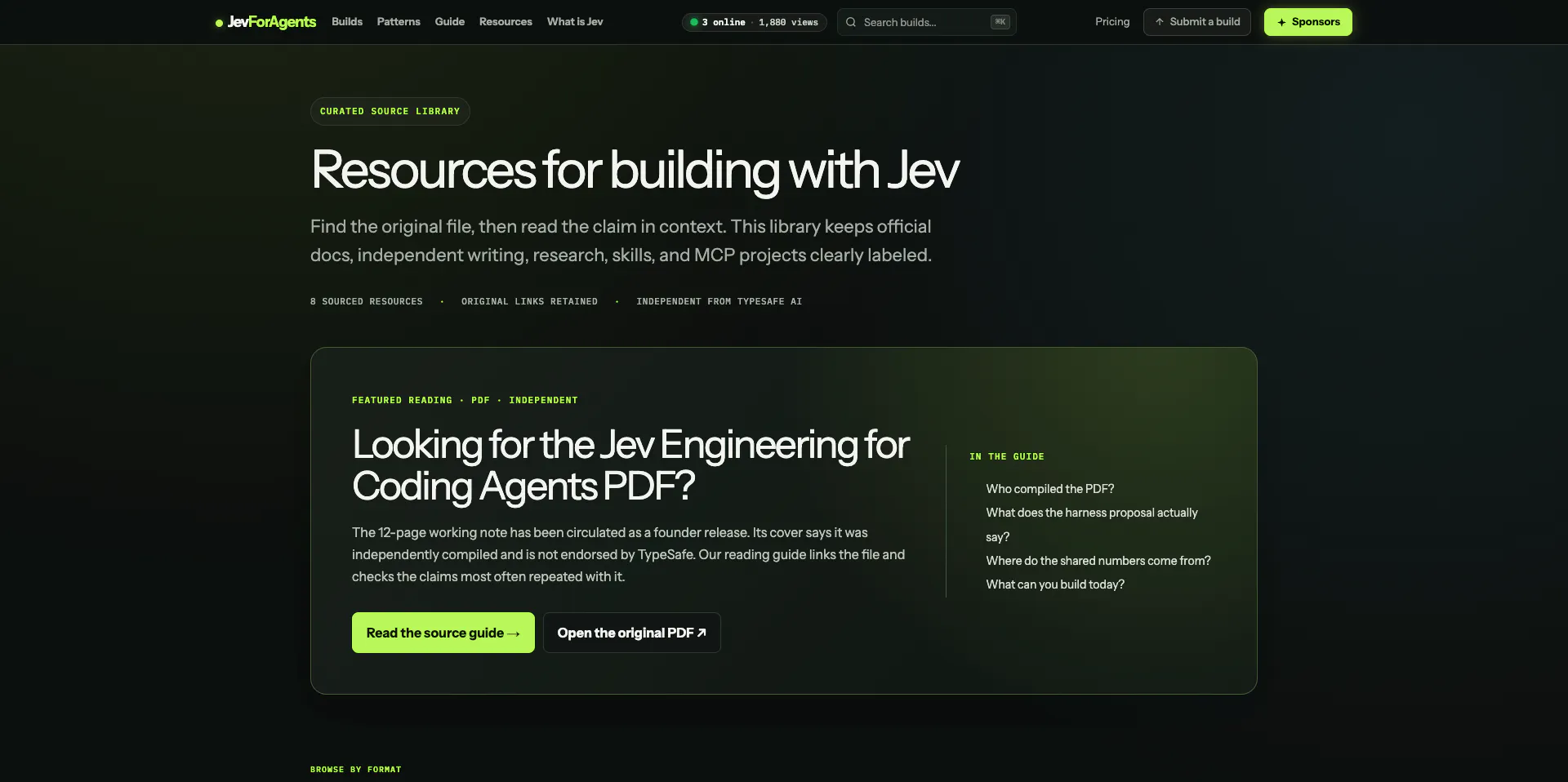Viewport: 1568px width, 782px height.
Task: Open 'Where do the shared numbers come from?' link
Action: coord(1098,561)
